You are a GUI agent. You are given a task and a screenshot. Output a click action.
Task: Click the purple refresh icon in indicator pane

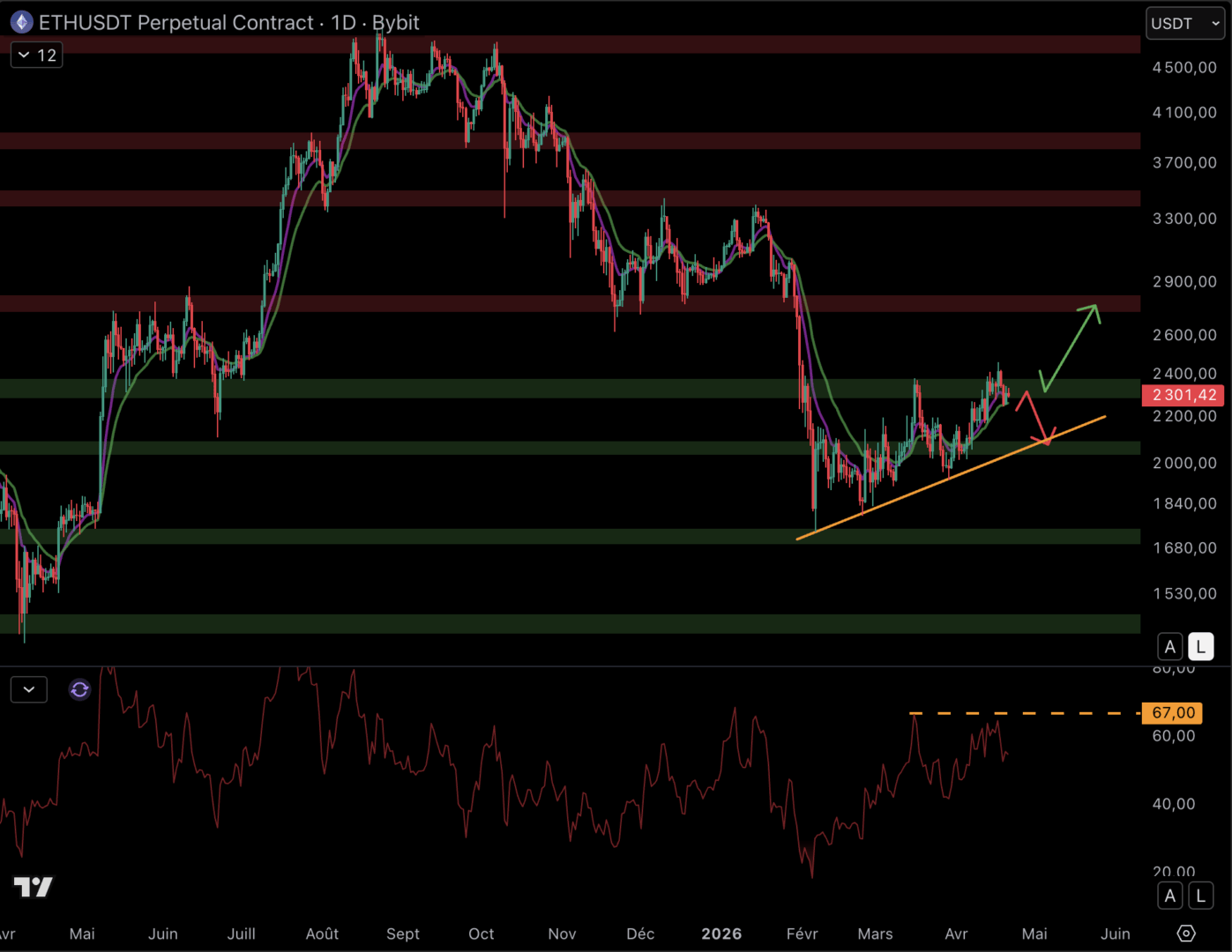point(79,689)
